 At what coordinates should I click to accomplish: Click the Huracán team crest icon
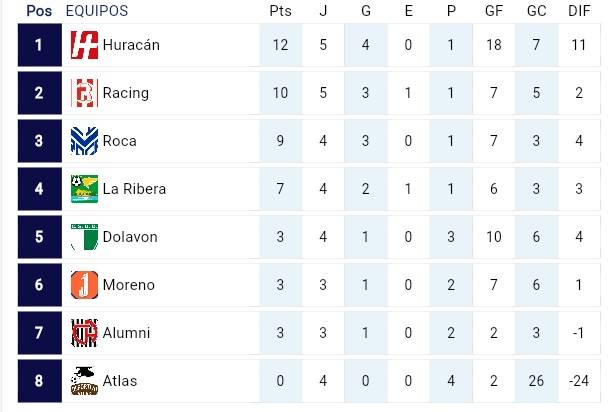84,45
